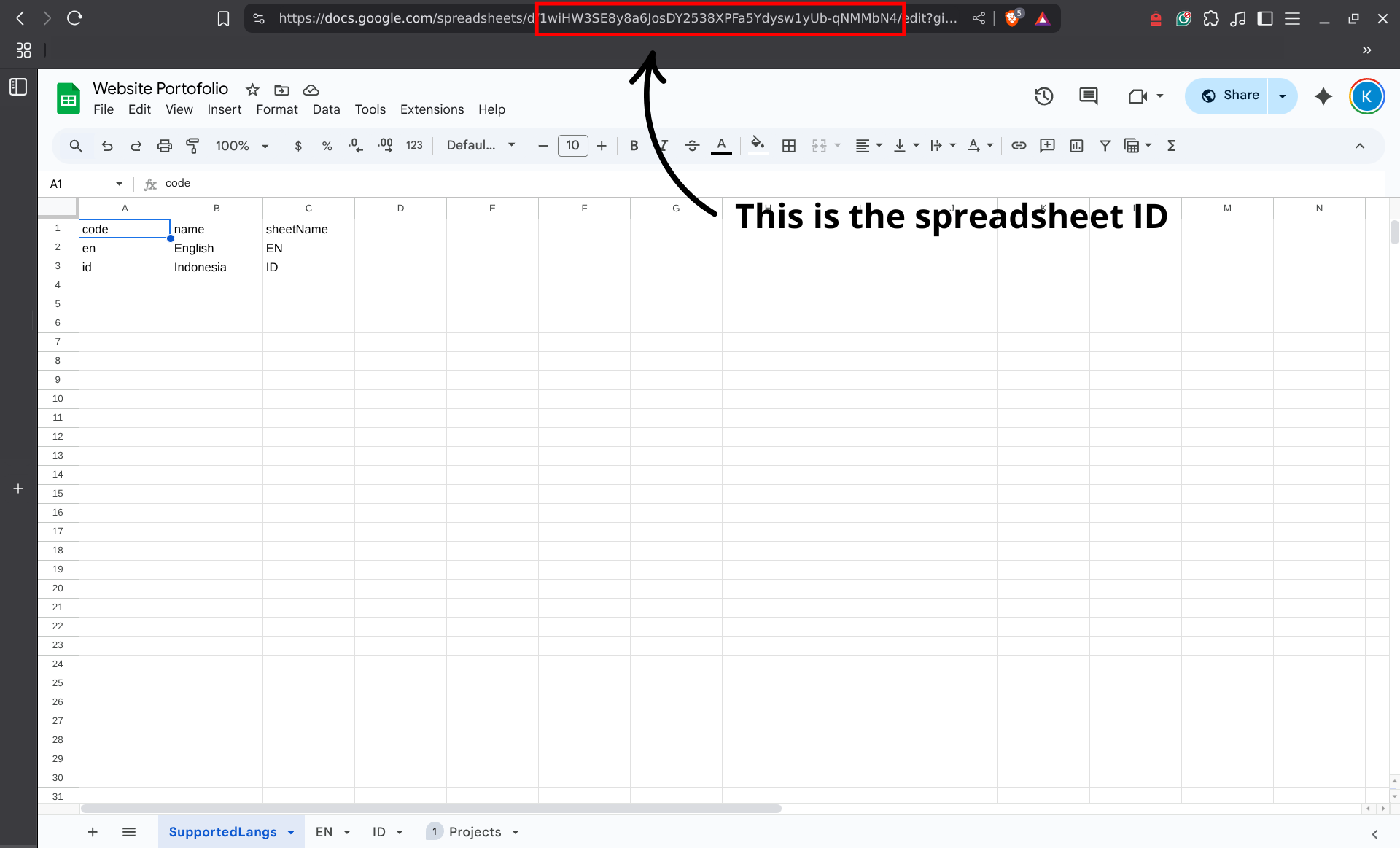Check the cloud document status icon
This screenshot has width=1400, height=848.
pos(311,90)
